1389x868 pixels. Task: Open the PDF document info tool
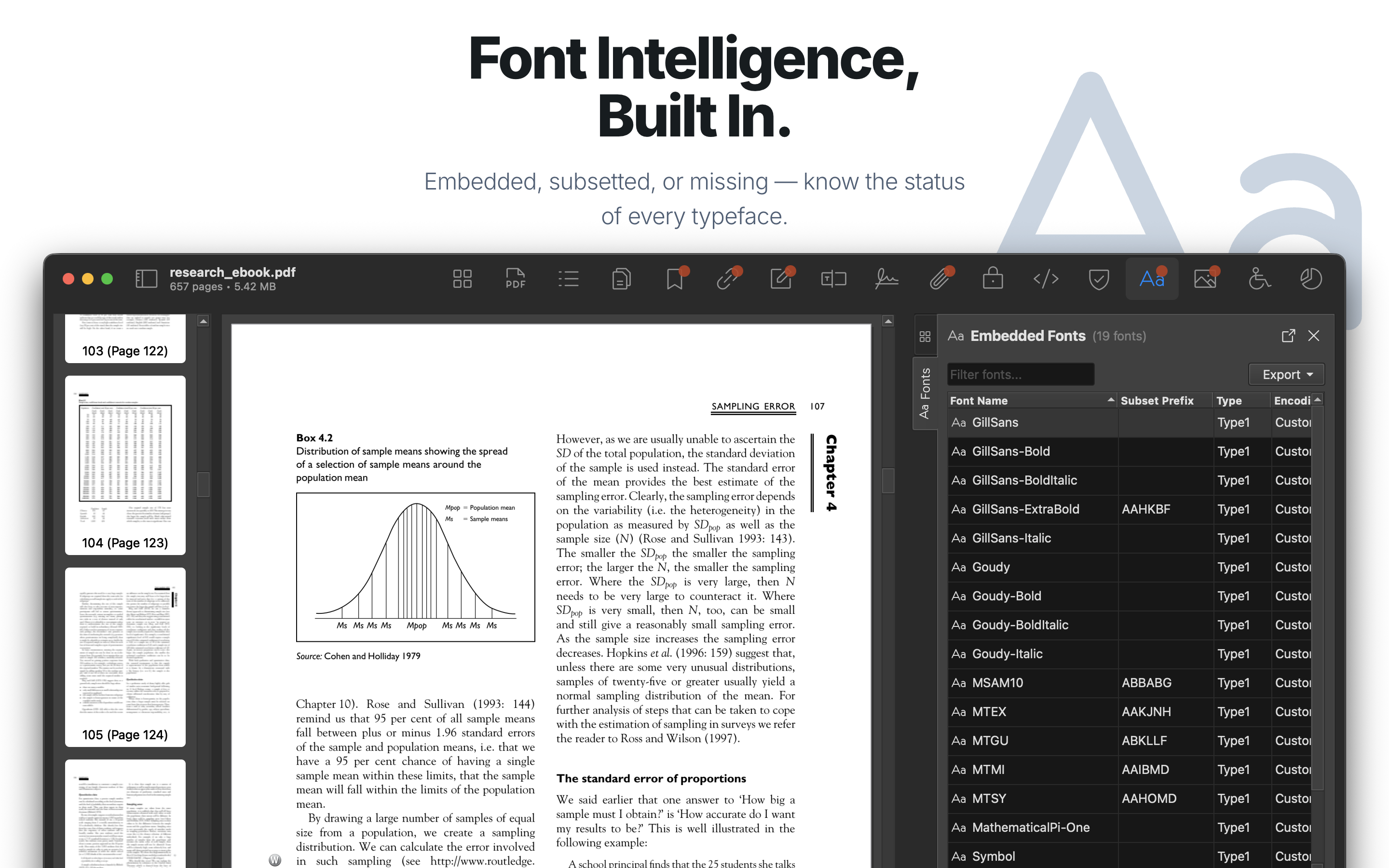pos(516,279)
